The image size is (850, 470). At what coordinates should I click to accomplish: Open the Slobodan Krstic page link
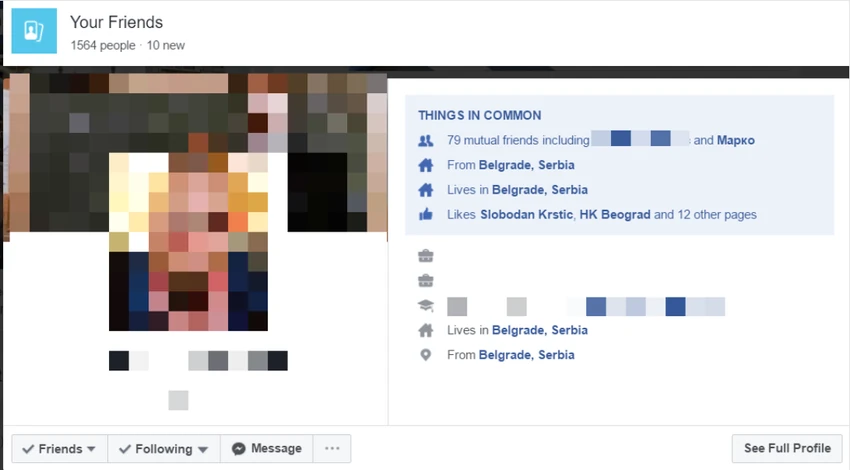click(526, 215)
